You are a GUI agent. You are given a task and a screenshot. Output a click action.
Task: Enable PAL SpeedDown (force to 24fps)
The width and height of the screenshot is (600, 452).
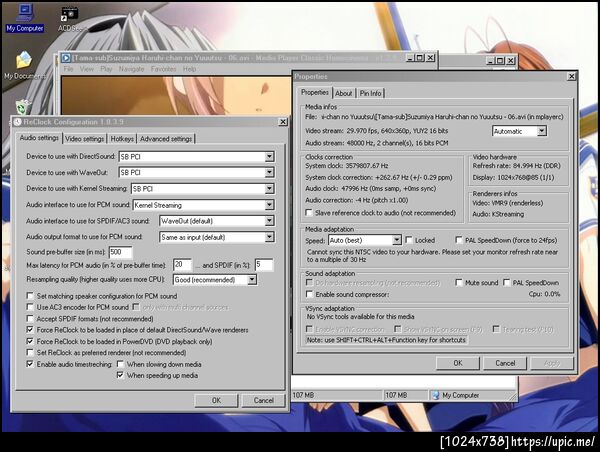pos(459,240)
